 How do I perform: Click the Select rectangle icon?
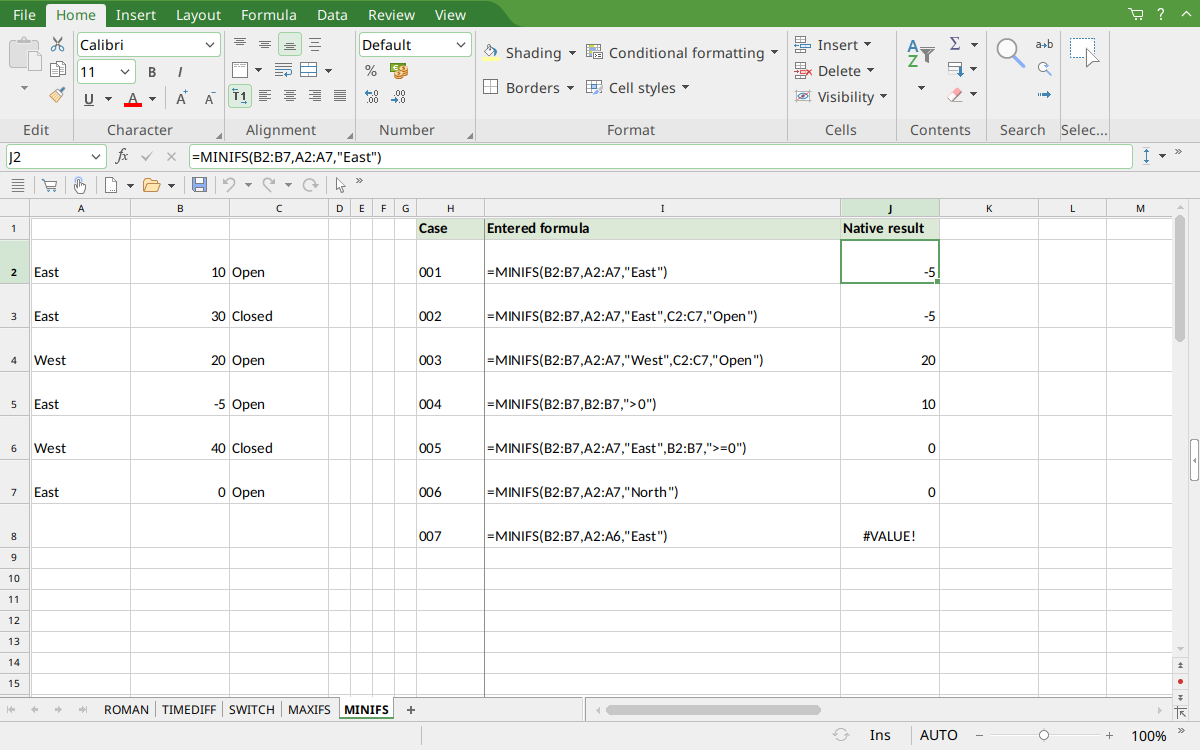pos(1084,52)
